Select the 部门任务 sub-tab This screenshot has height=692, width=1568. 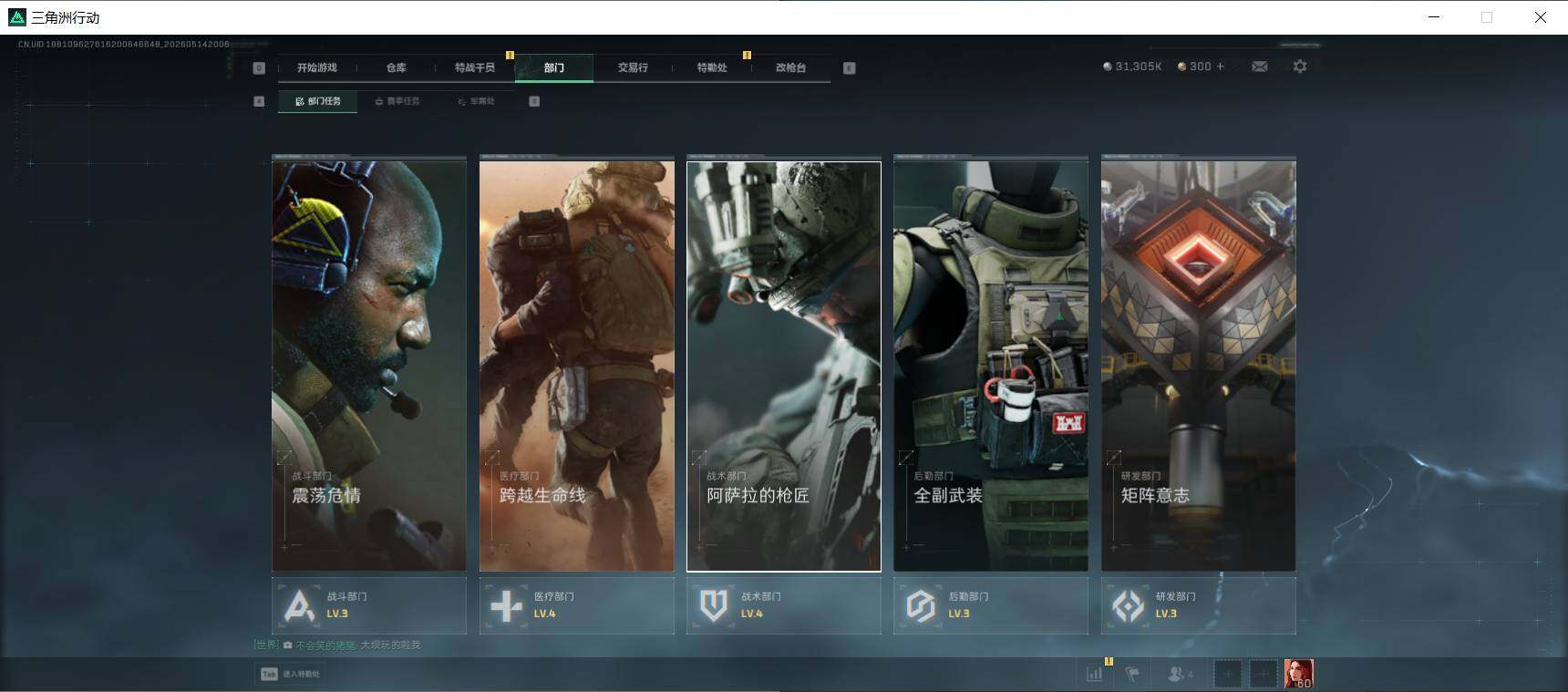click(x=318, y=101)
